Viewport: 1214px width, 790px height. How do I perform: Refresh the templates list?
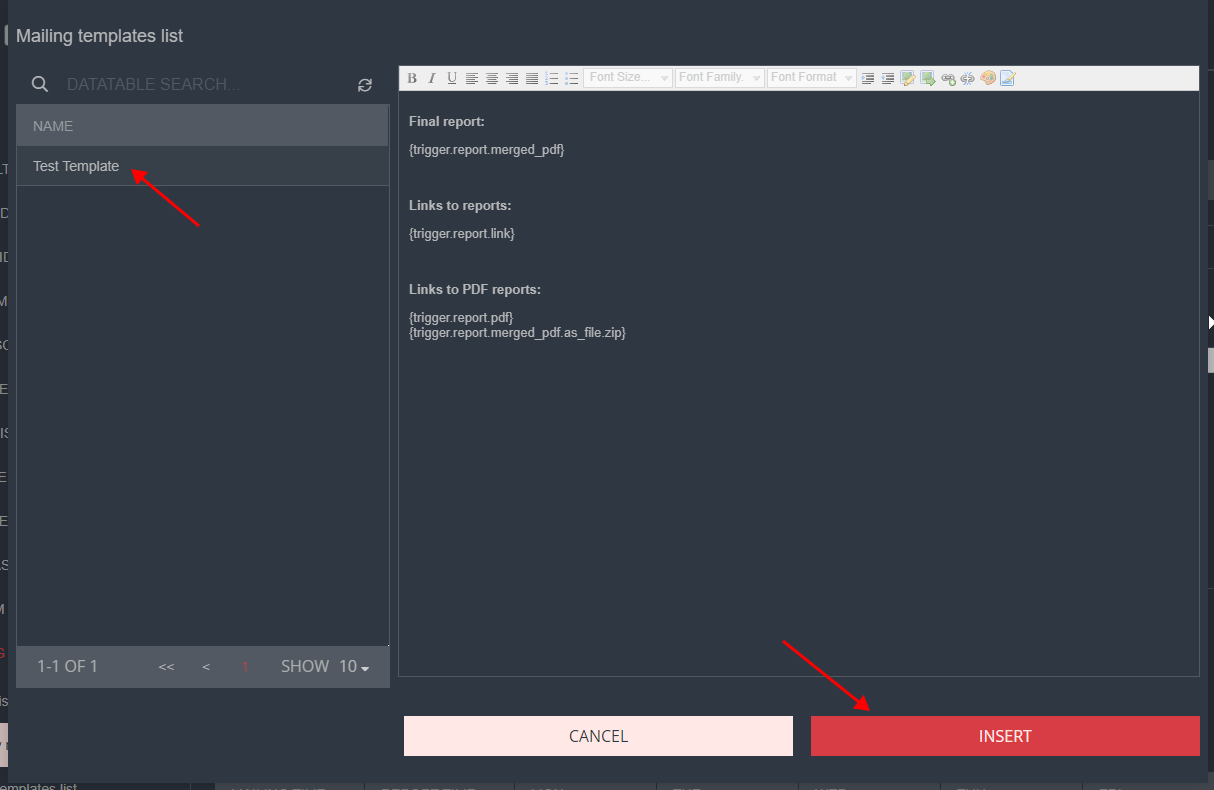[365, 85]
